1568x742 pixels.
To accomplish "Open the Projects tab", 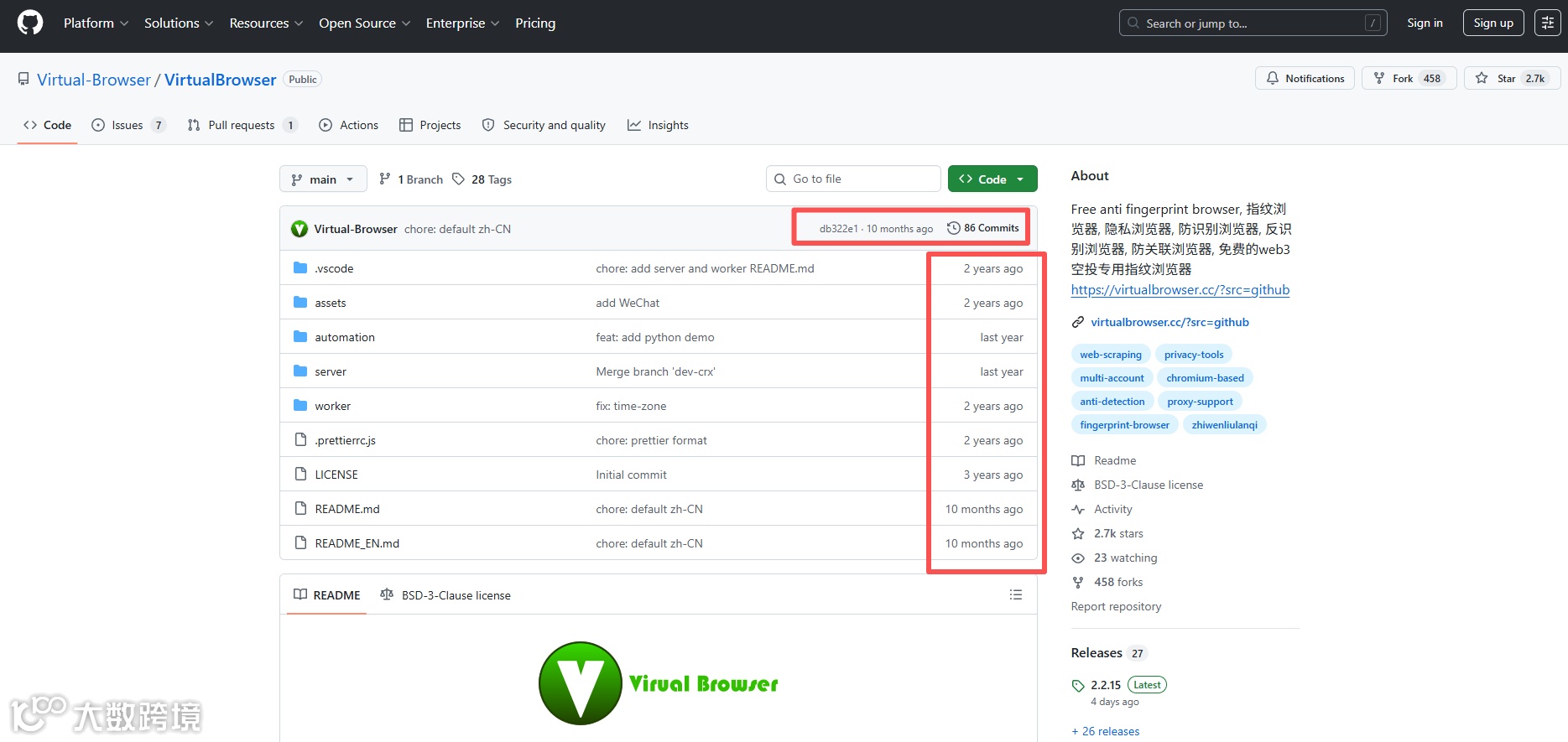I will pyautogui.click(x=430, y=125).
